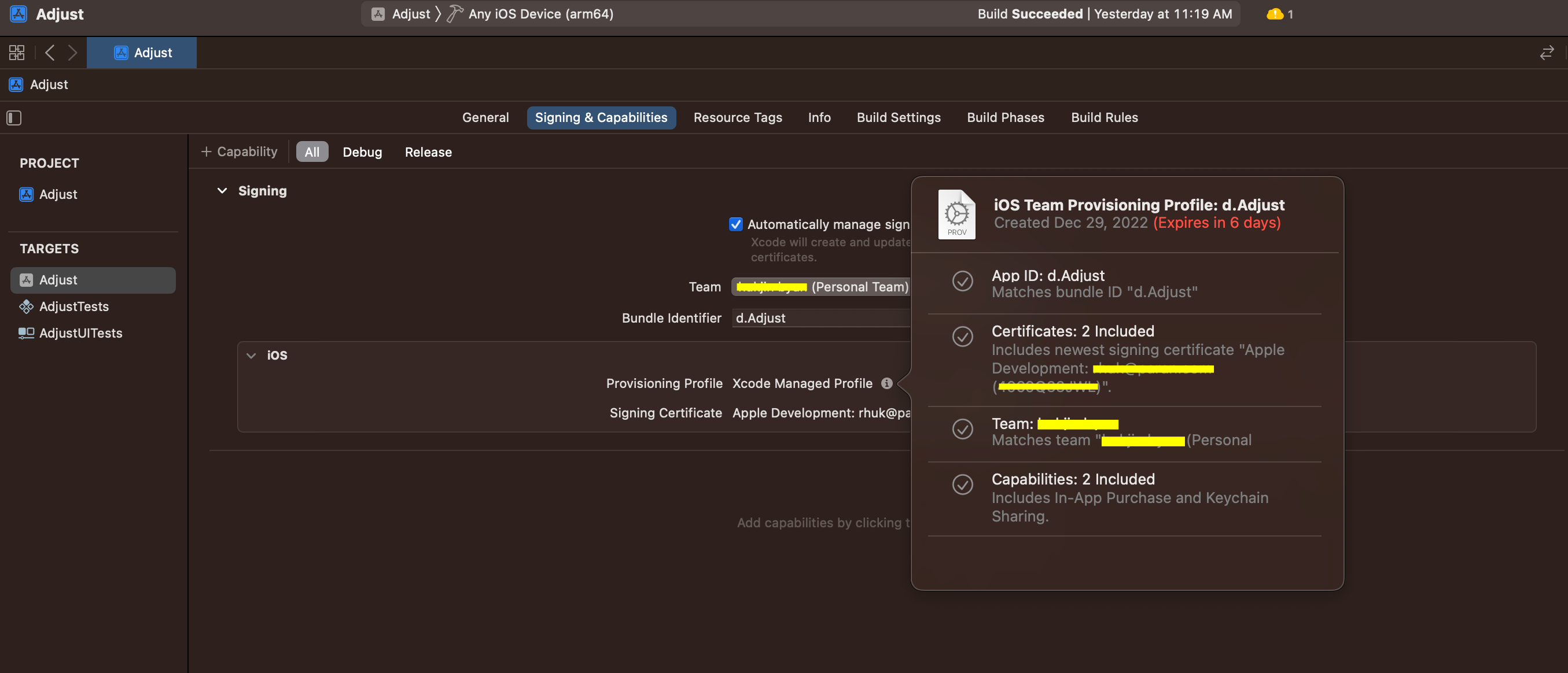Screen dimensions: 1568x673
Task: Open the Team personal team dropdown
Action: pos(820,287)
